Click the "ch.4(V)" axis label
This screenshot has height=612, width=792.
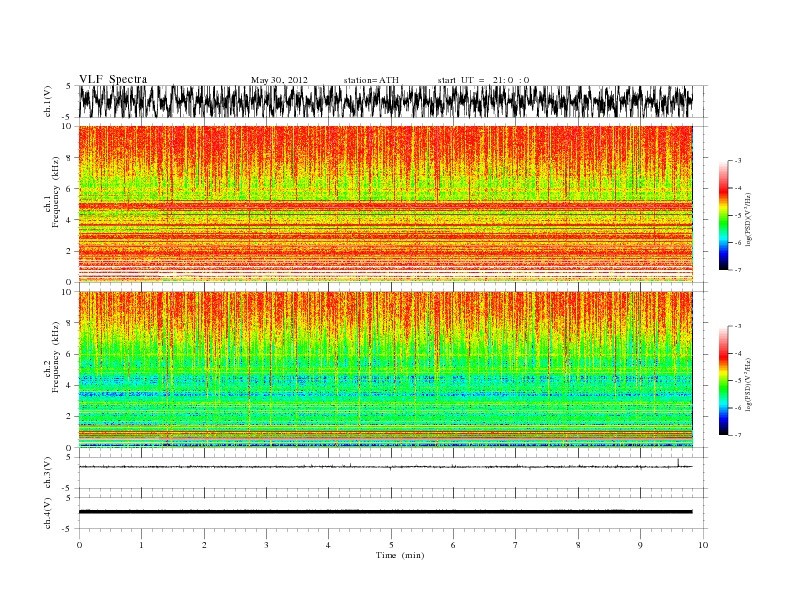(47, 513)
